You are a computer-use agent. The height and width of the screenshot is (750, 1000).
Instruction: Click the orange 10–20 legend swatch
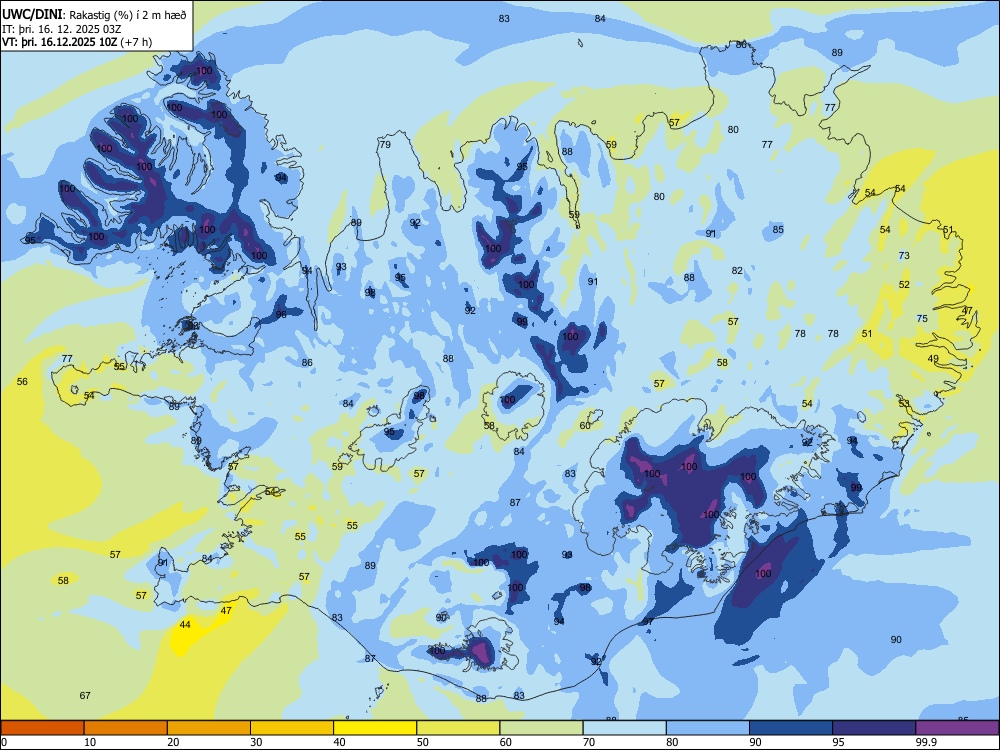click(x=126, y=728)
